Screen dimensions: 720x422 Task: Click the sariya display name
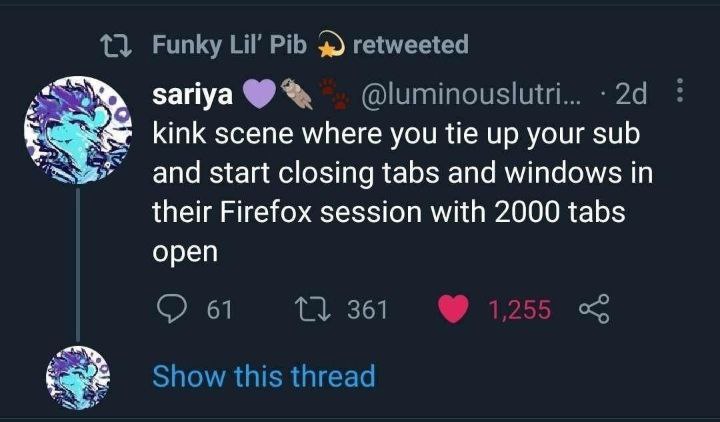click(192, 95)
